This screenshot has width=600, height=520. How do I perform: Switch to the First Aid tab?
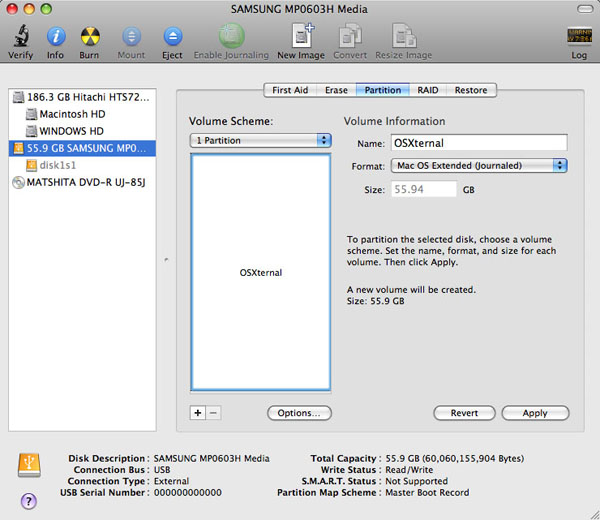290,90
